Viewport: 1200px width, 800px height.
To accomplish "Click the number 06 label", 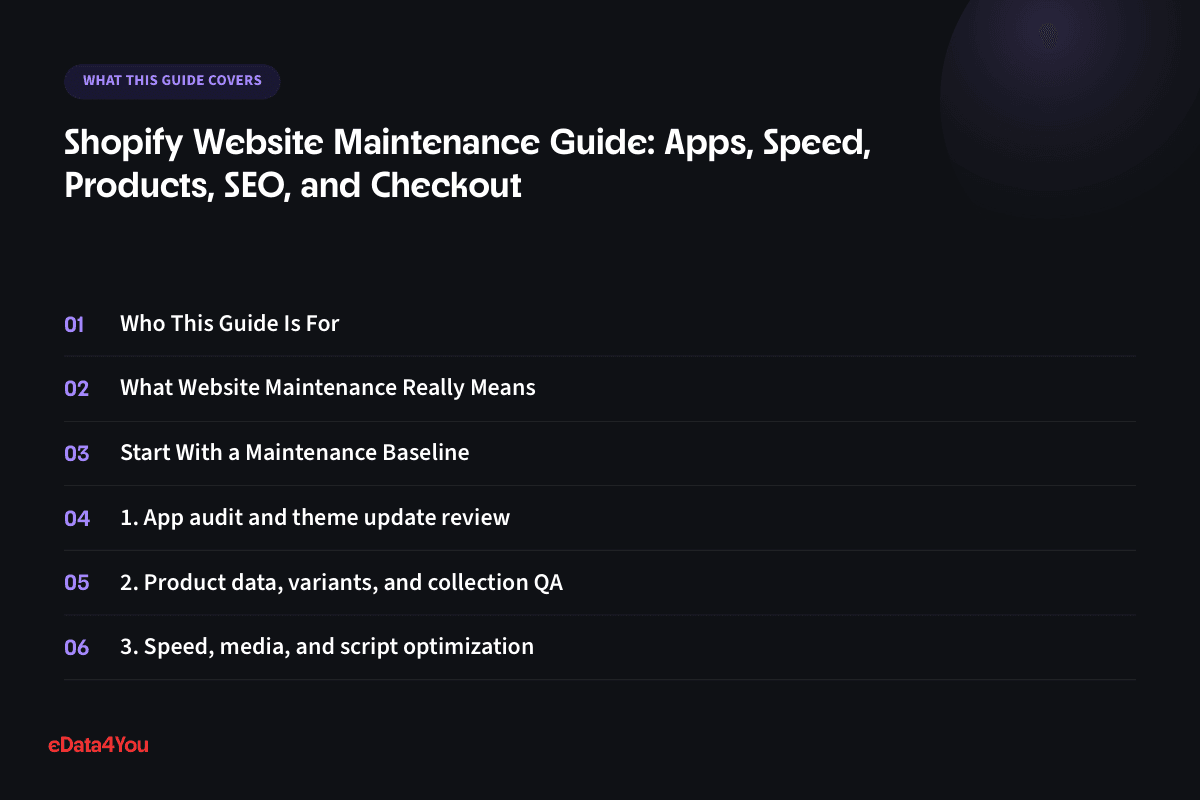I will click(x=77, y=647).
